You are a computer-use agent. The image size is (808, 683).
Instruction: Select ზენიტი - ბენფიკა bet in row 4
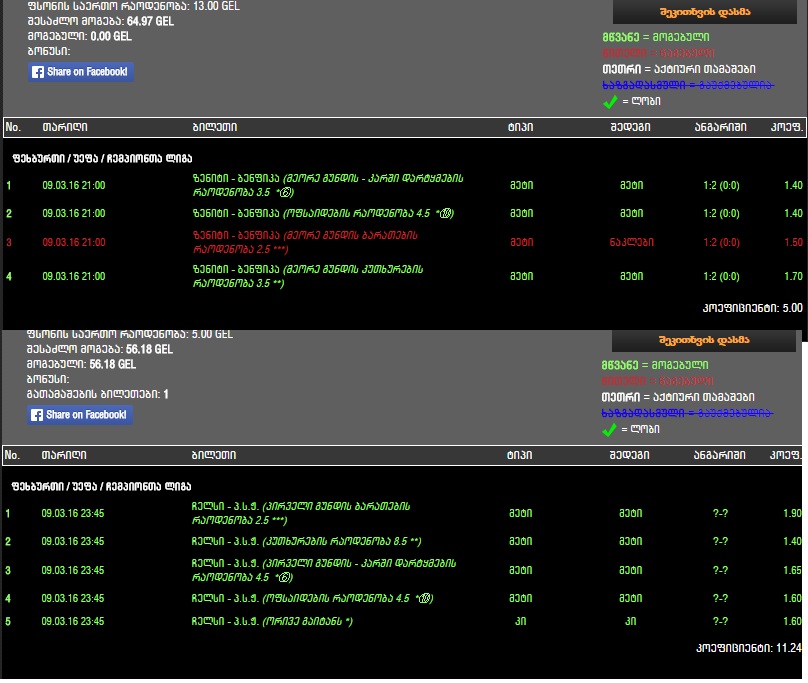[x=308, y=276]
